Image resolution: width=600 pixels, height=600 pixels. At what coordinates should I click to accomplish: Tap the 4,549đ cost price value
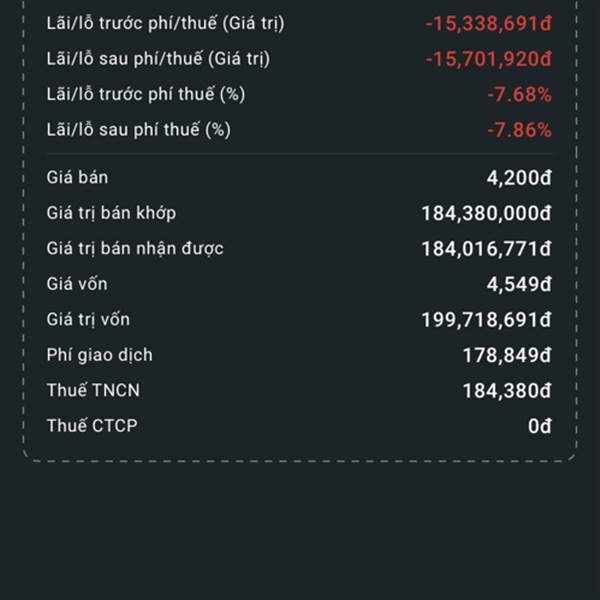click(519, 285)
